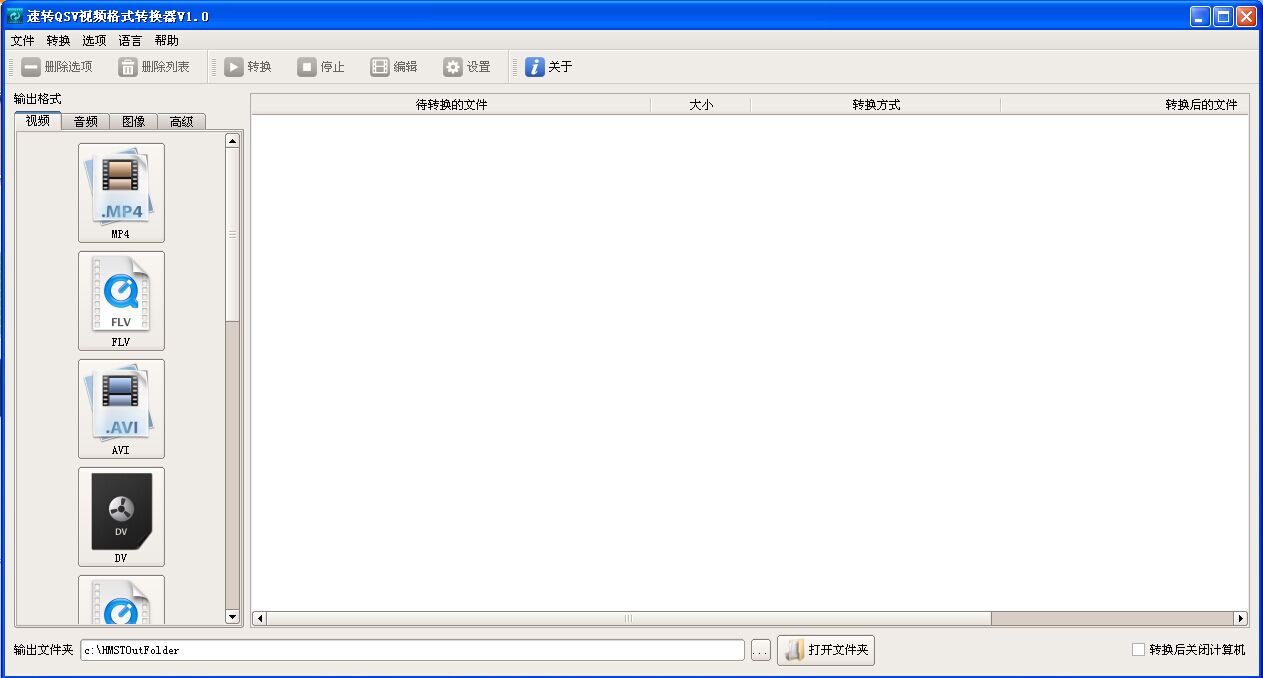Image resolution: width=1263 pixels, height=678 pixels.
Task: Click 删除列表 trash icon in toolbar
Action: (128, 67)
